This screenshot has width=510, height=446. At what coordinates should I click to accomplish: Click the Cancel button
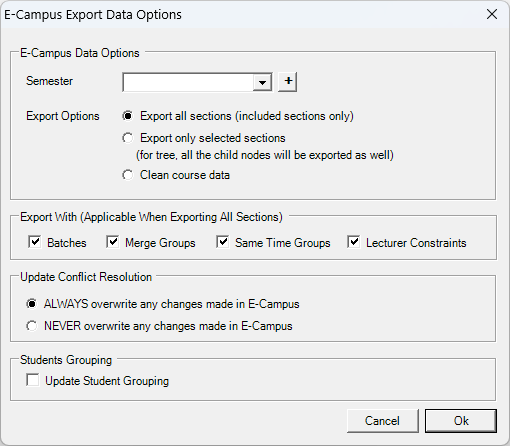point(382,421)
